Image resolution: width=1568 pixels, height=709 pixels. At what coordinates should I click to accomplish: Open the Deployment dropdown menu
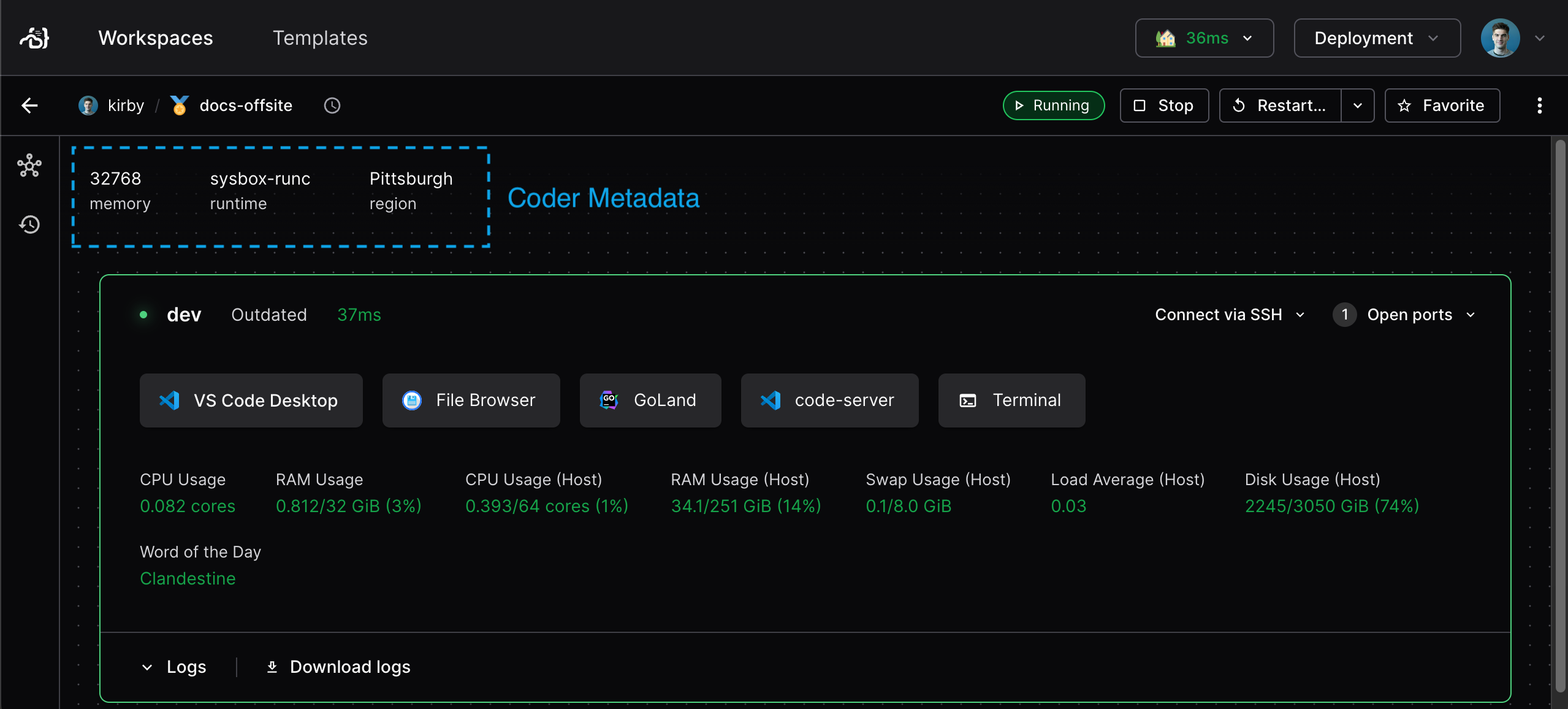pyautogui.click(x=1377, y=38)
